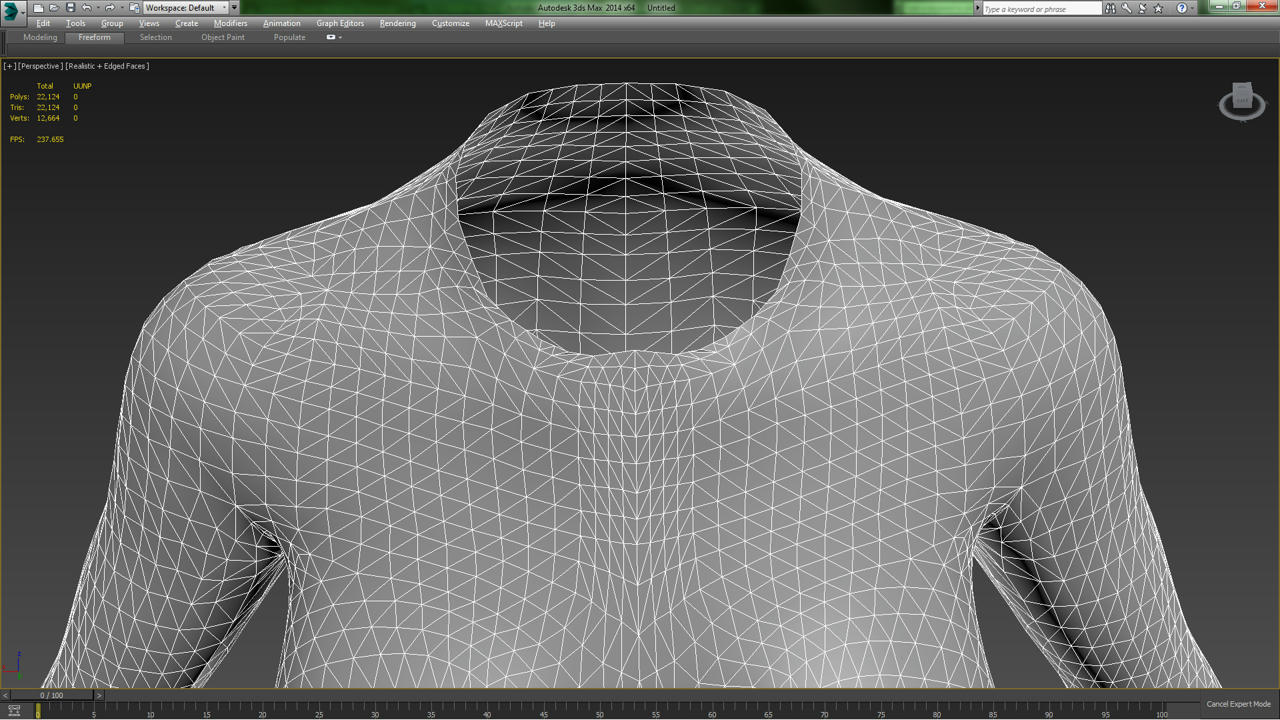The image size is (1280, 720).
Task: Click the Polys count 22,124 statistic
Action: click(x=48, y=97)
